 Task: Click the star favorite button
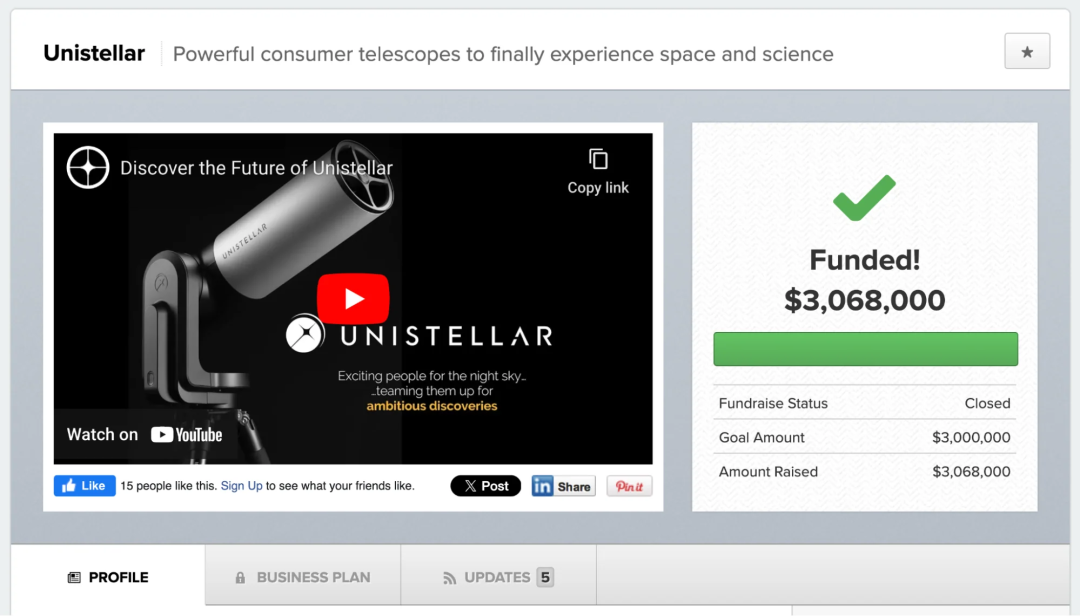(x=1027, y=52)
